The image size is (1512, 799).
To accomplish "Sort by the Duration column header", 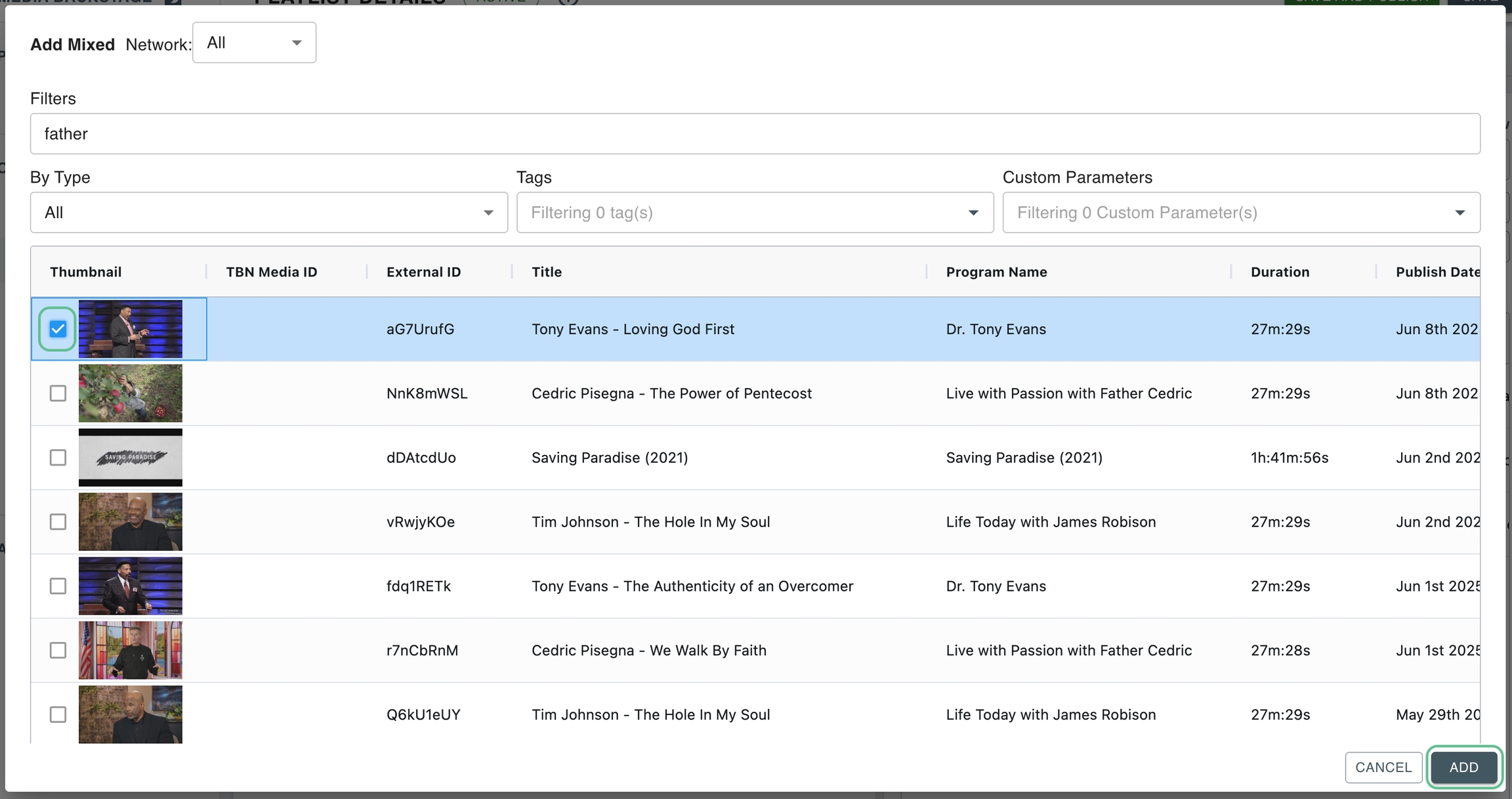I will point(1279,272).
